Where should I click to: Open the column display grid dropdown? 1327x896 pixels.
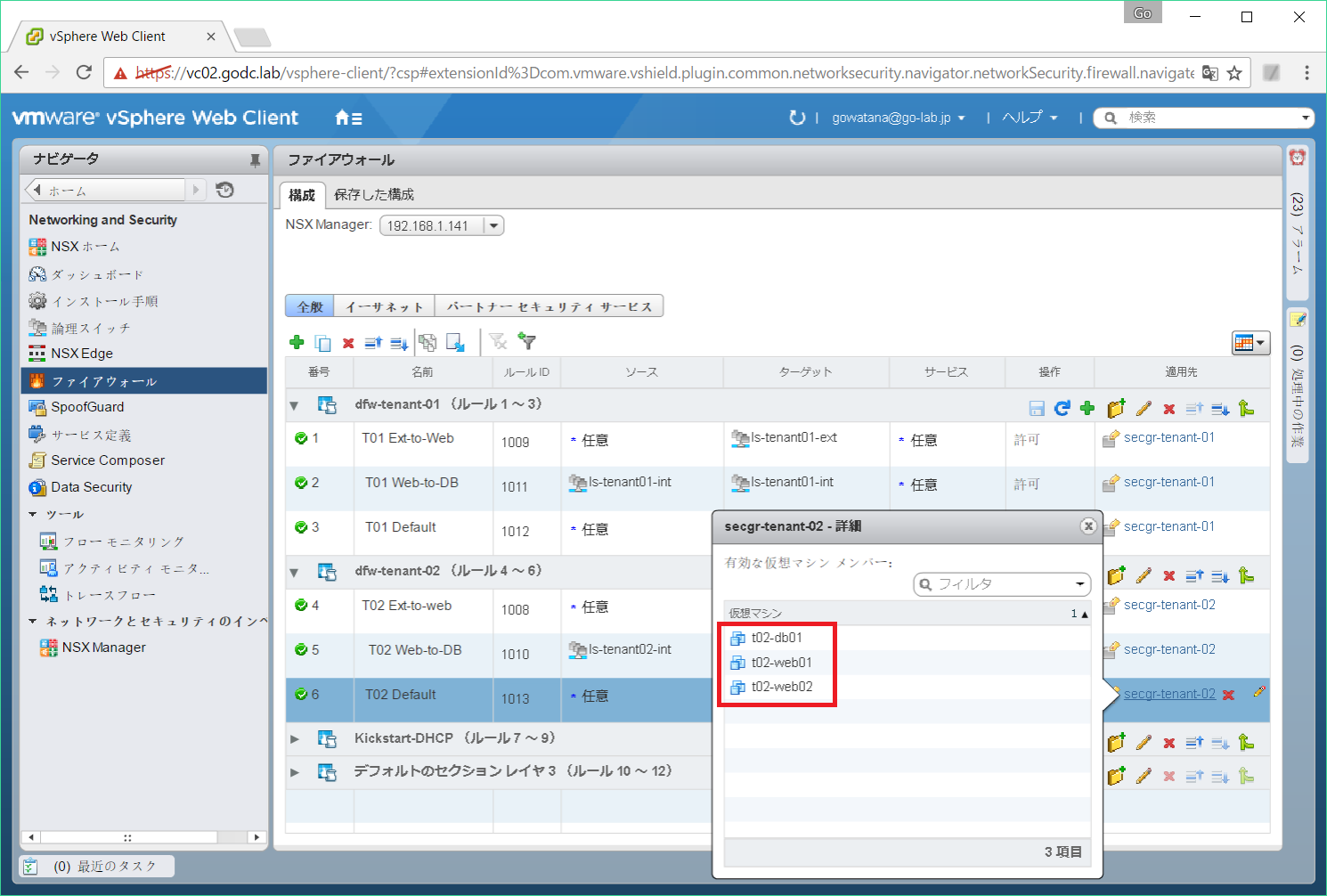pos(1250,343)
